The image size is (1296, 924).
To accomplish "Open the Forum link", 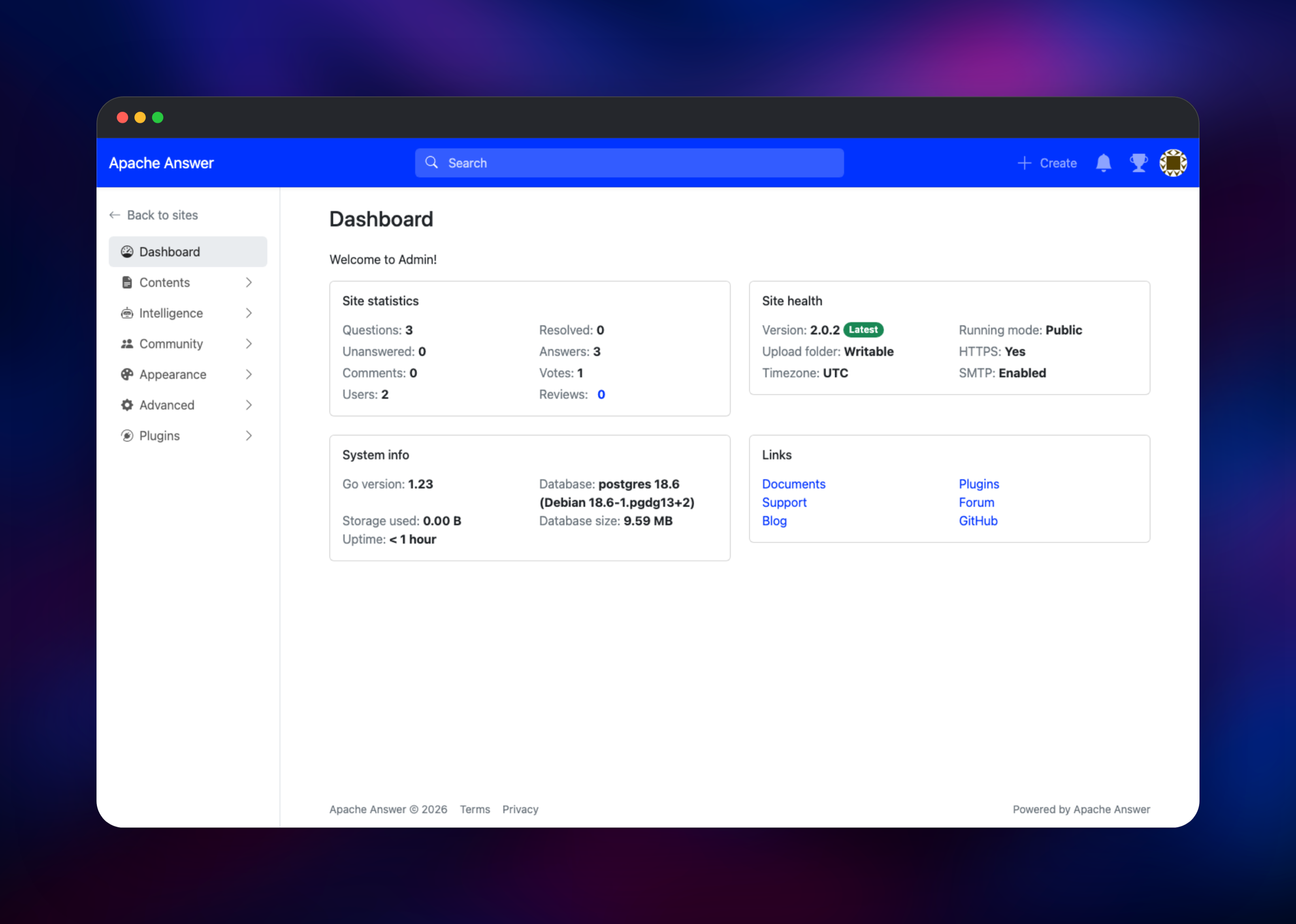I will pos(976,502).
